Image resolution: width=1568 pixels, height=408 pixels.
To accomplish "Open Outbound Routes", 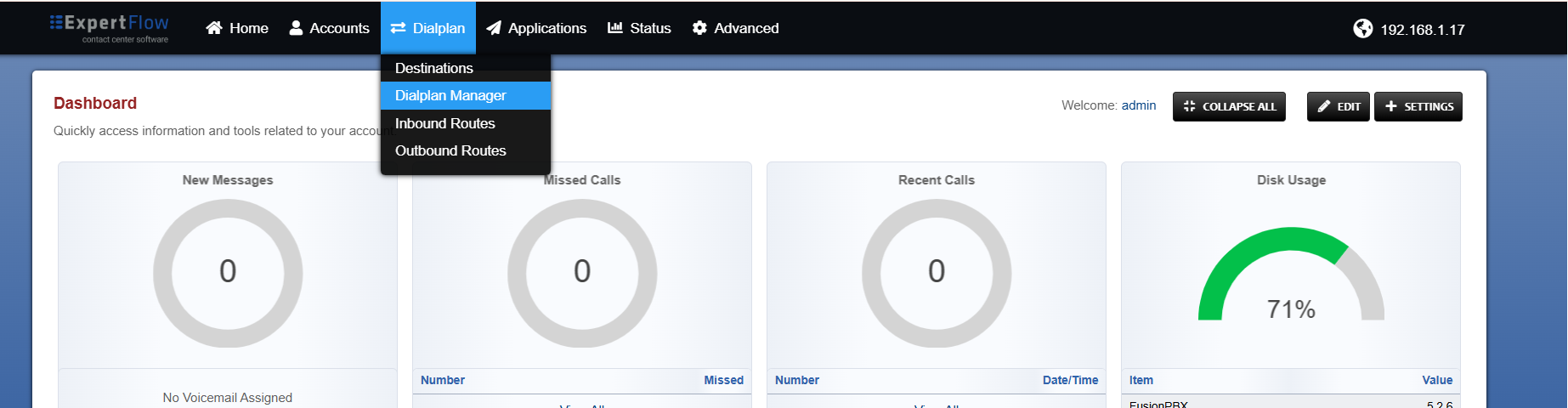I will click(466, 150).
